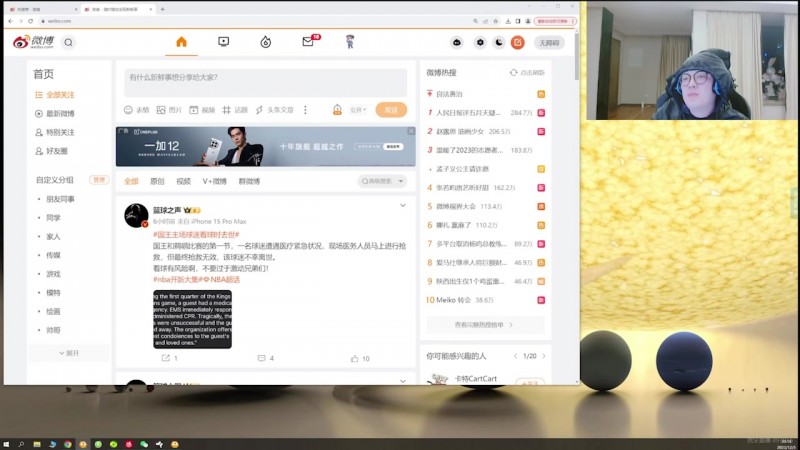Open the 头条文章 headline article option
Viewport: 800px width, 450px height.
coord(275,110)
